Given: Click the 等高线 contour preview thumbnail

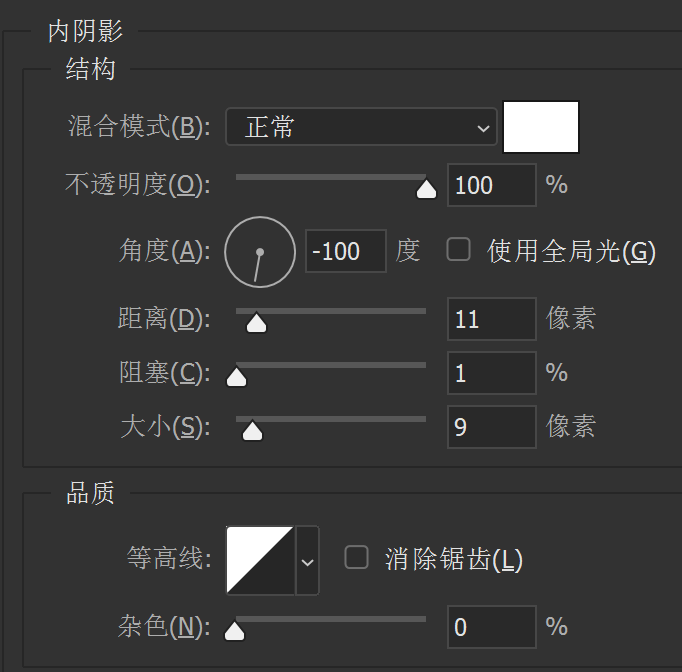Looking at the screenshot, I should tap(260, 560).
